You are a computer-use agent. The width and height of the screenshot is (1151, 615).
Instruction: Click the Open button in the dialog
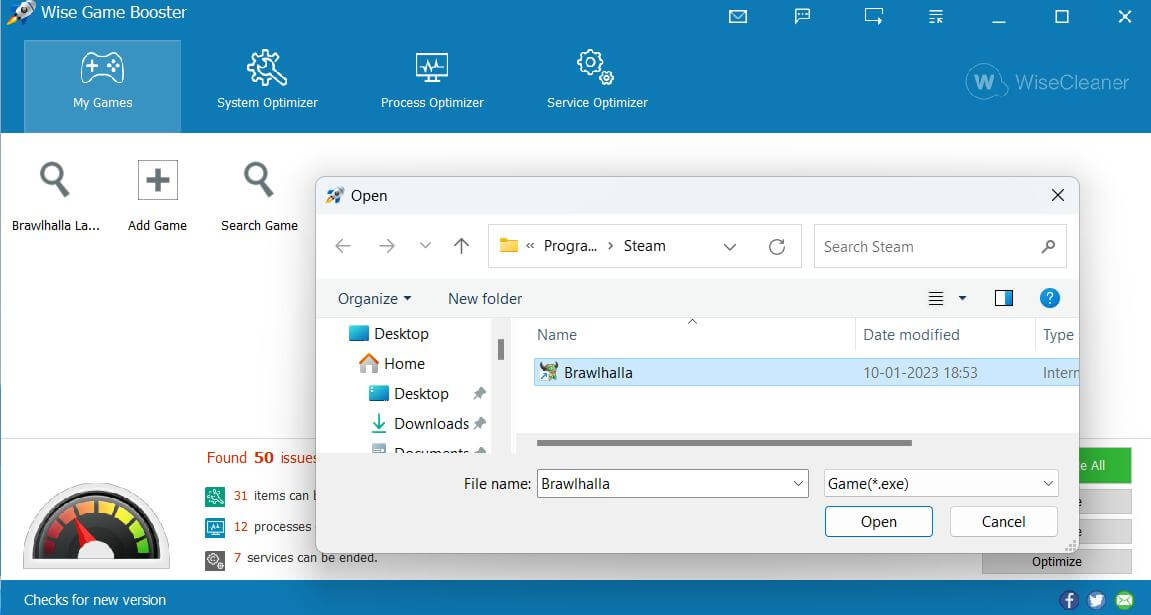pyautogui.click(x=879, y=522)
